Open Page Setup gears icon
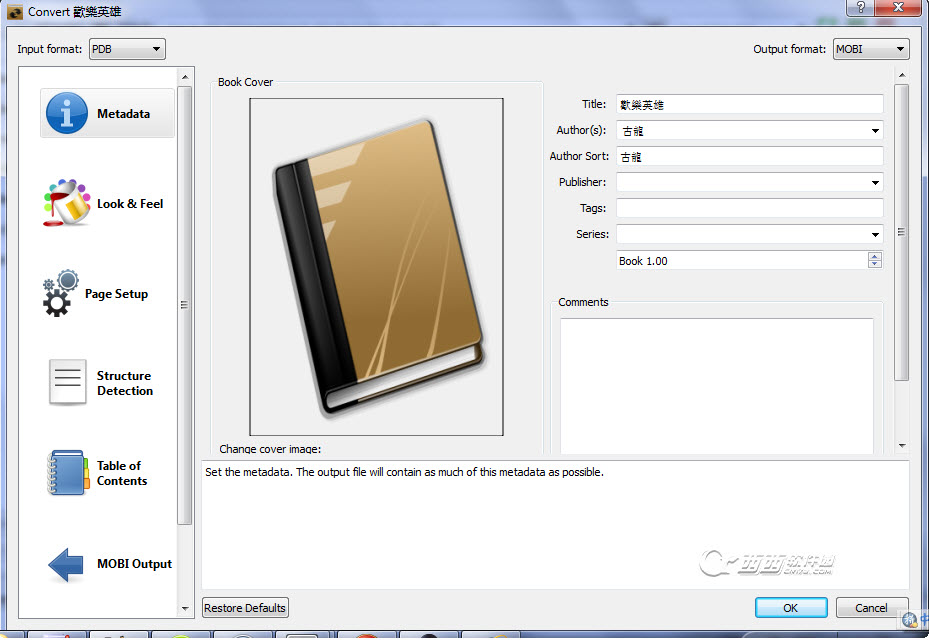This screenshot has height=641, width=929. 62,294
